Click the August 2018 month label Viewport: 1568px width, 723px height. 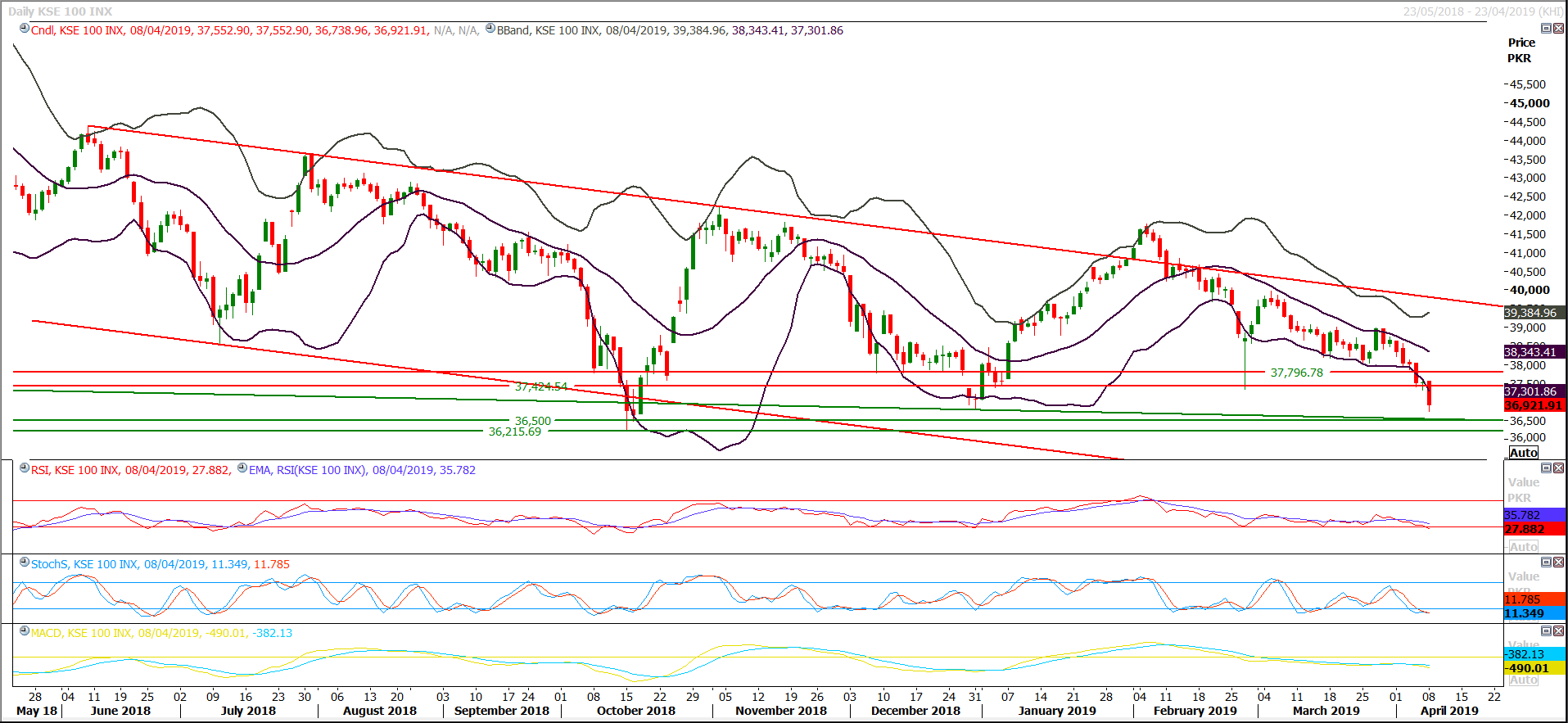[380, 711]
